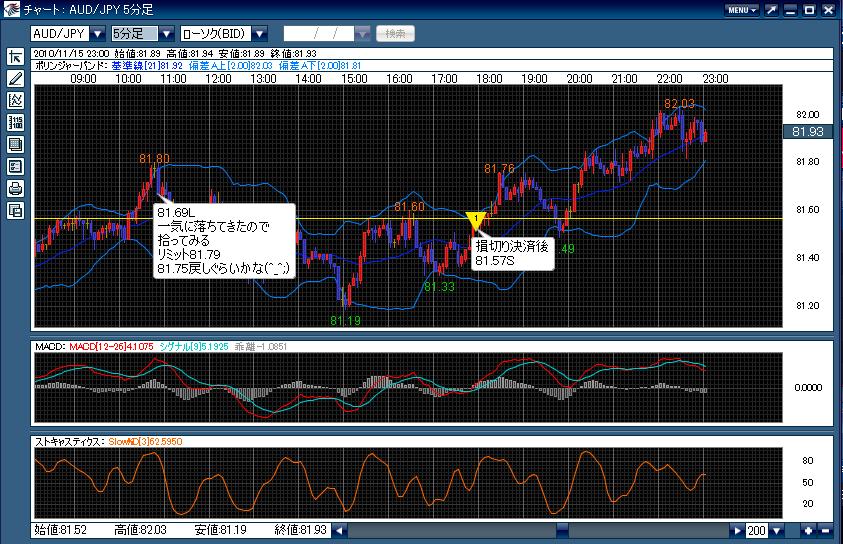This screenshot has width=843, height=544.
Task: Open the stacked grid windows icon
Action: [15, 145]
